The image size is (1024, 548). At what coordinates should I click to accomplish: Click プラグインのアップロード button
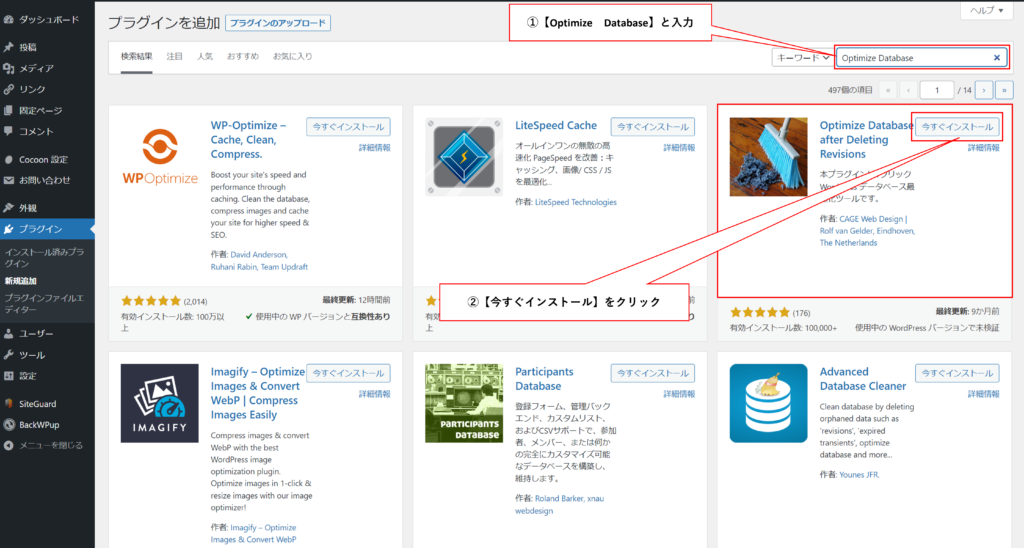coord(278,23)
